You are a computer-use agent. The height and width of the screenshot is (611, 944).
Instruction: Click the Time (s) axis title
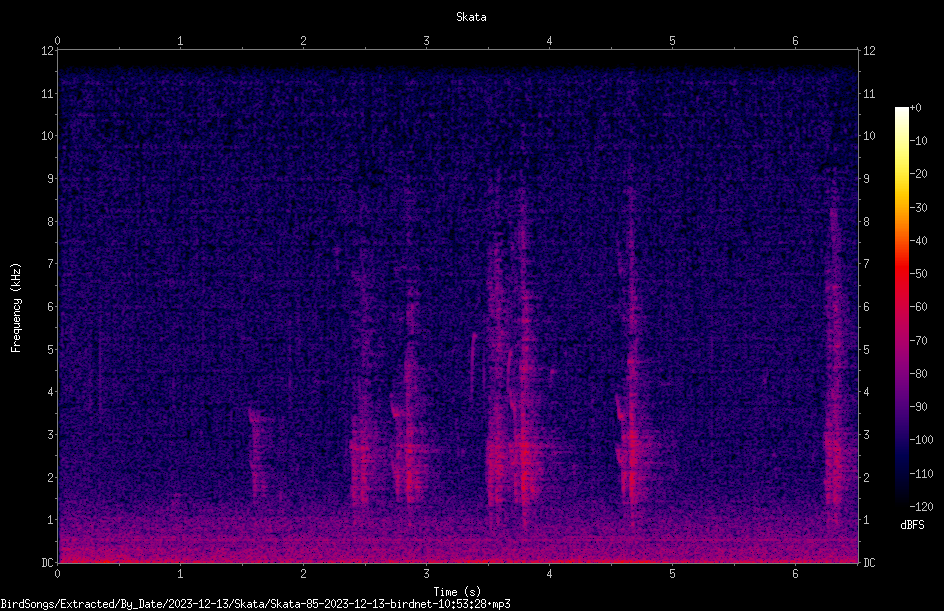tap(457, 592)
